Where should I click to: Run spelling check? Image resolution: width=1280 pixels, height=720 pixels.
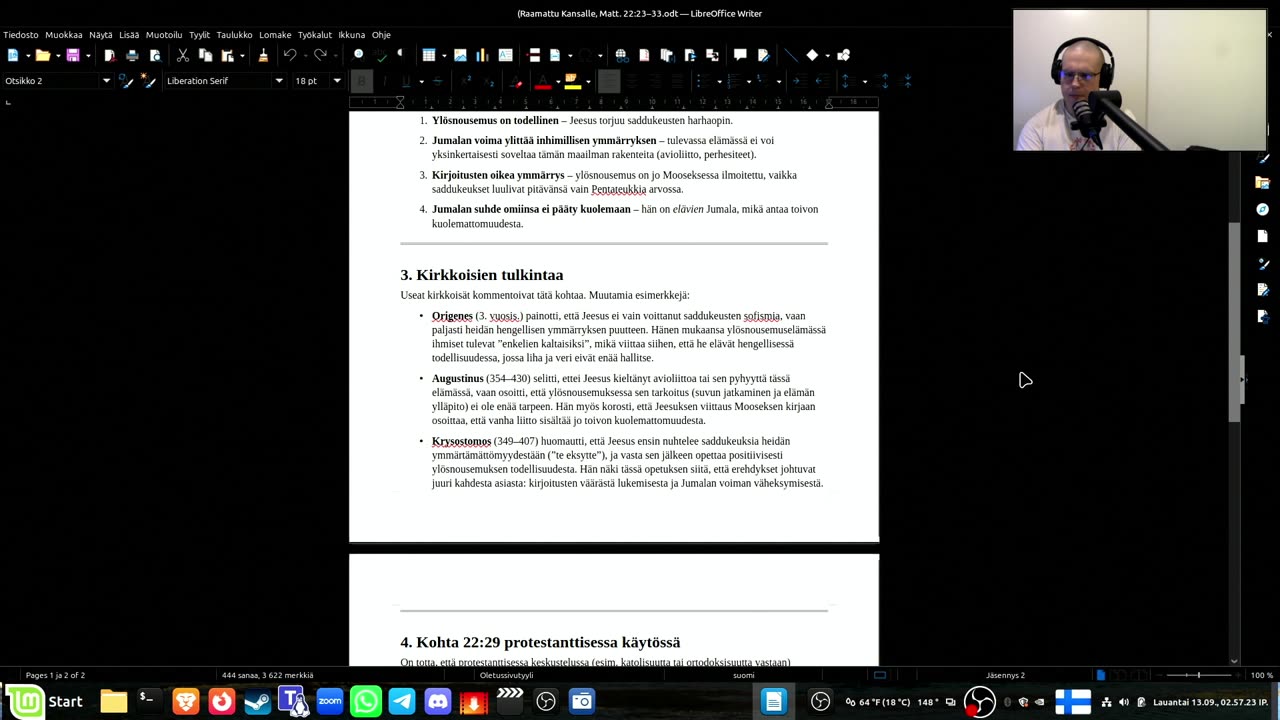click(381, 55)
